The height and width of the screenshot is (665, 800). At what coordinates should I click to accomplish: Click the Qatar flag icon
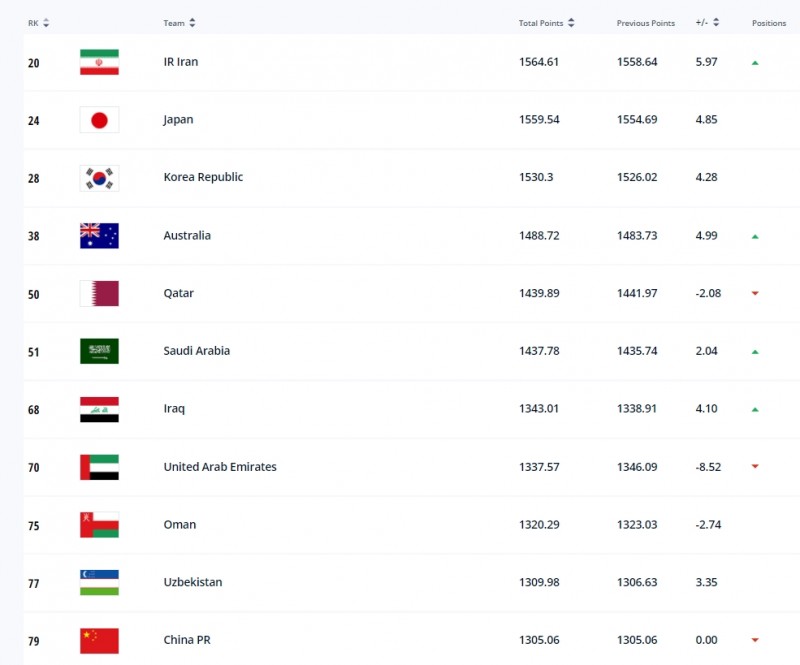point(99,293)
